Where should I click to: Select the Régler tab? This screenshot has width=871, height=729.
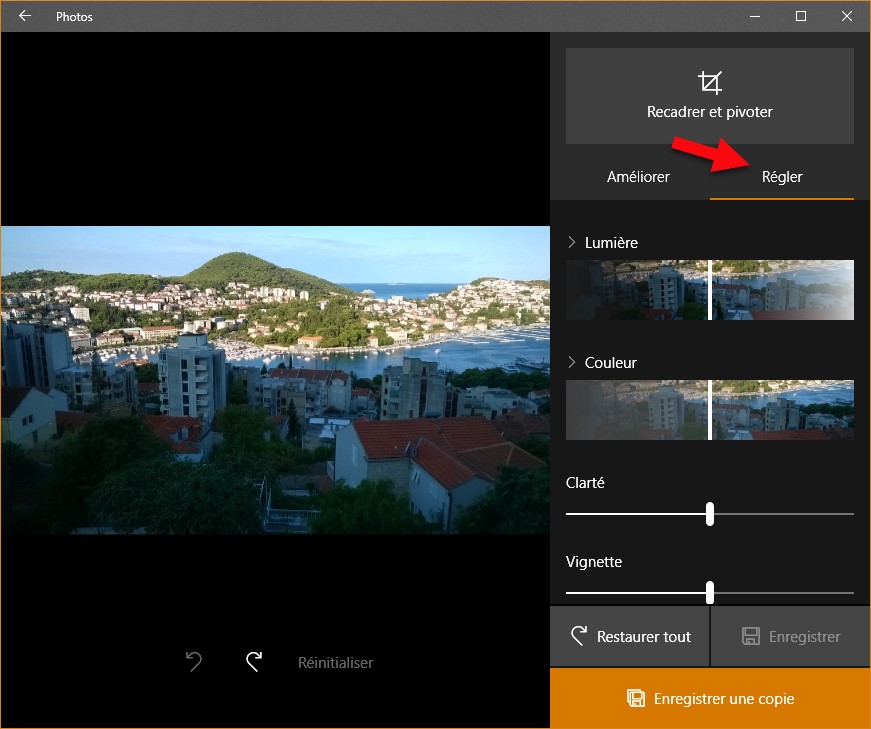click(x=782, y=177)
